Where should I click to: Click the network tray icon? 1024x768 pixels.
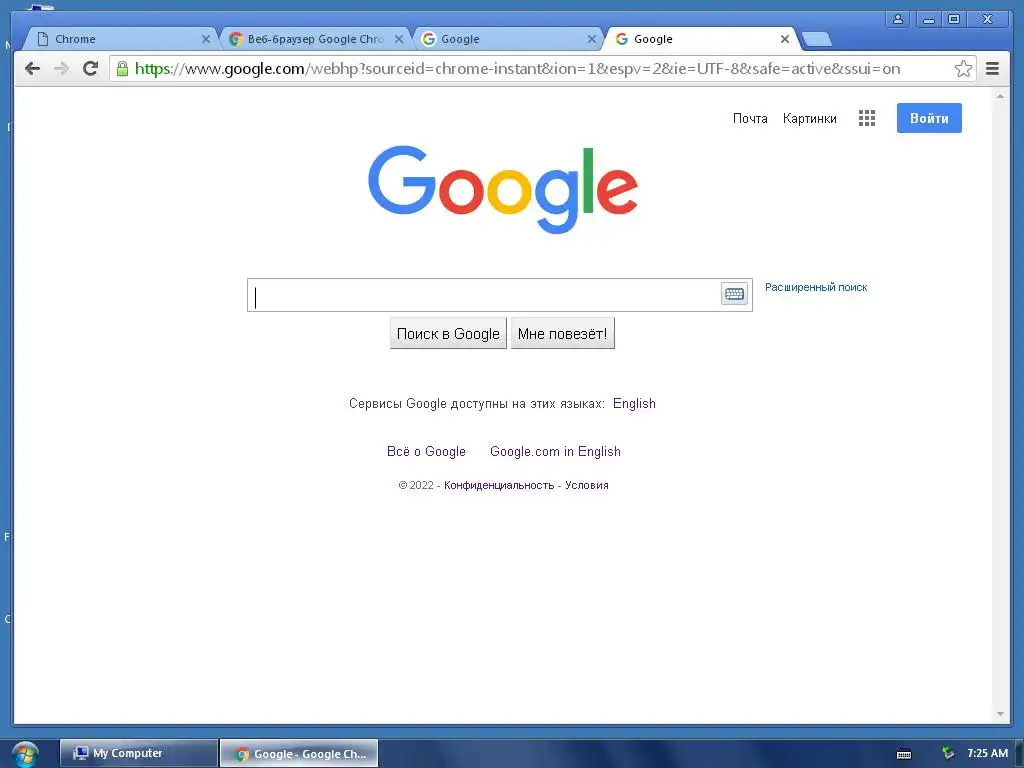[948, 753]
